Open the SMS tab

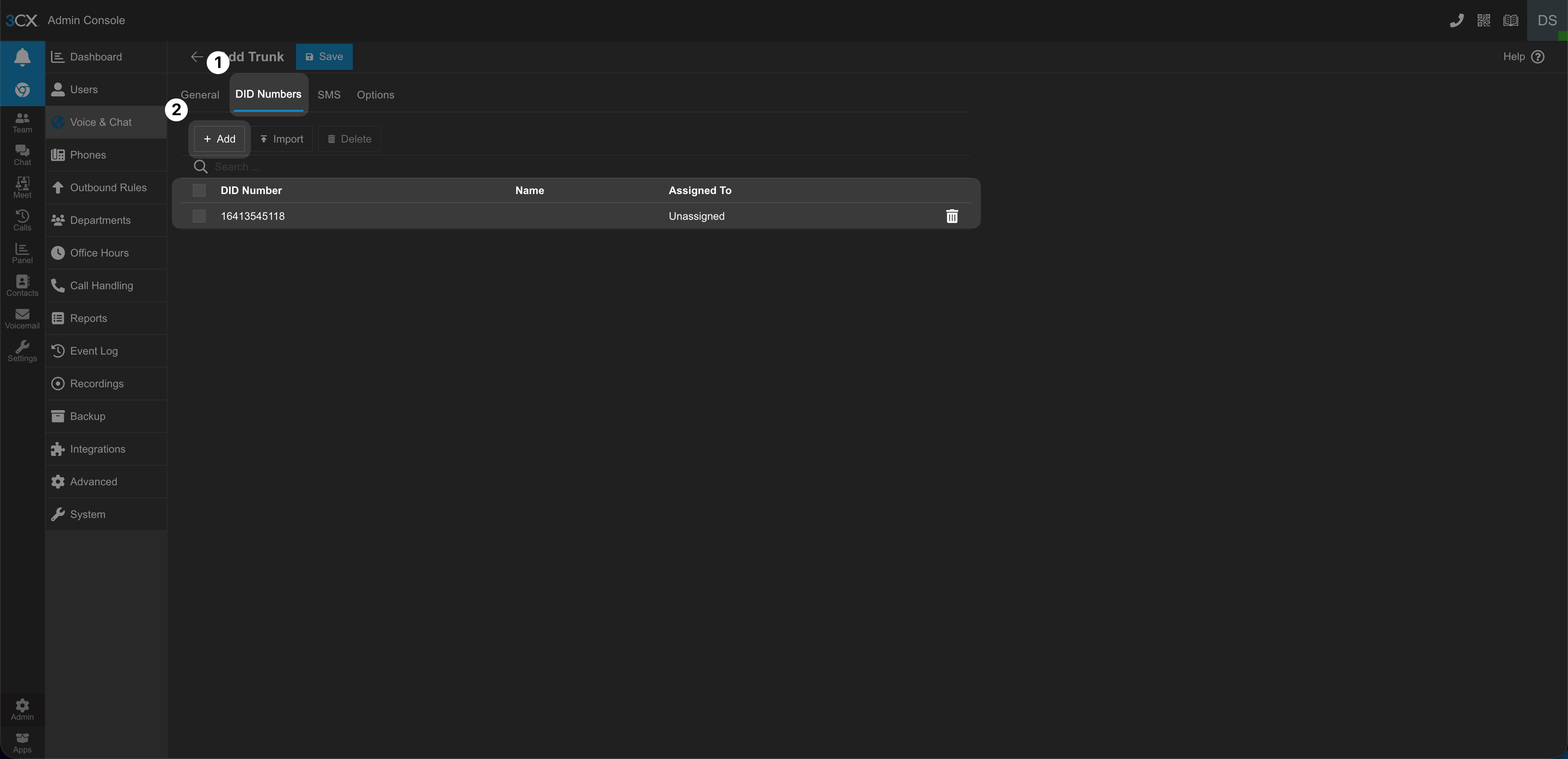click(x=329, y=95)
